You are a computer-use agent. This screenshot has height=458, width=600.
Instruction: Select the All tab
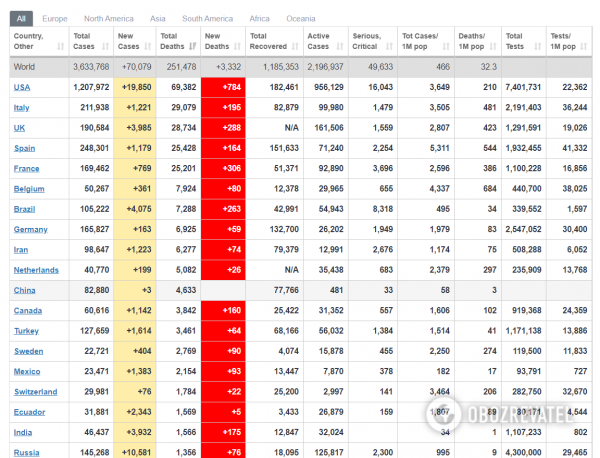coord(21,19)
